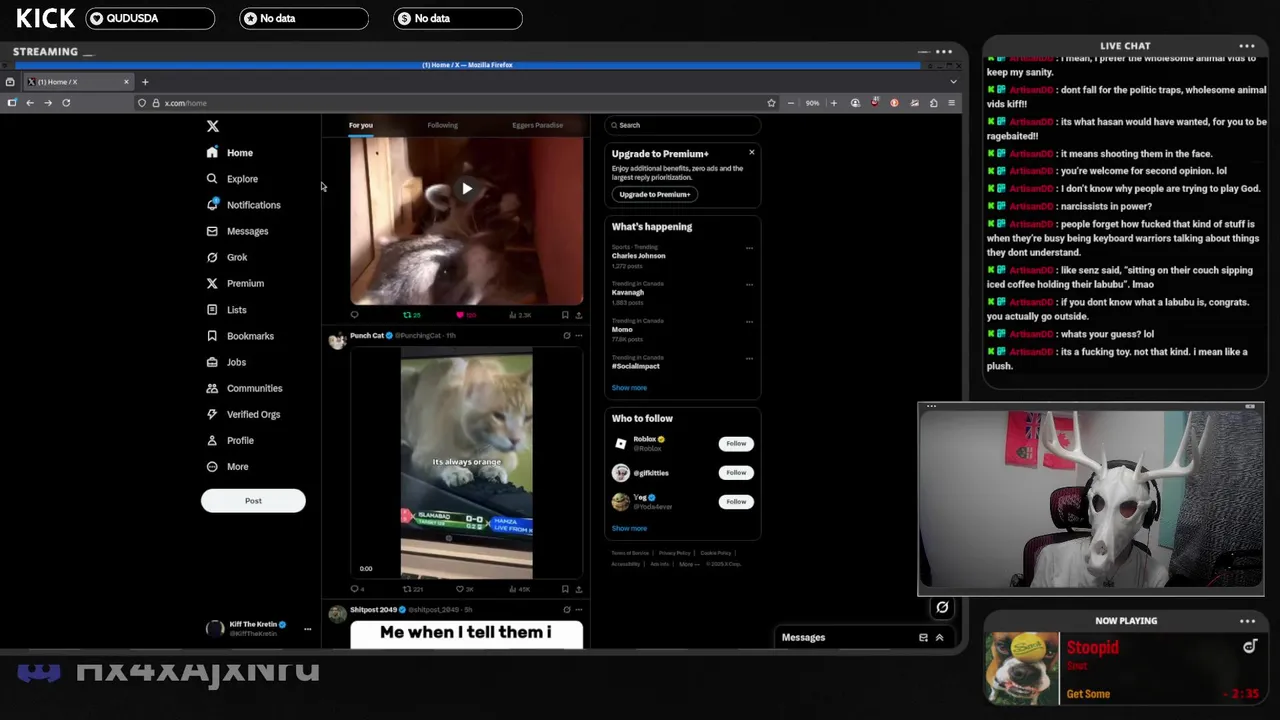The height and width of the screenshot is (720, 1280).
Task: Open the Charles Johnson trending topic
Action: (x=638, y=256)
